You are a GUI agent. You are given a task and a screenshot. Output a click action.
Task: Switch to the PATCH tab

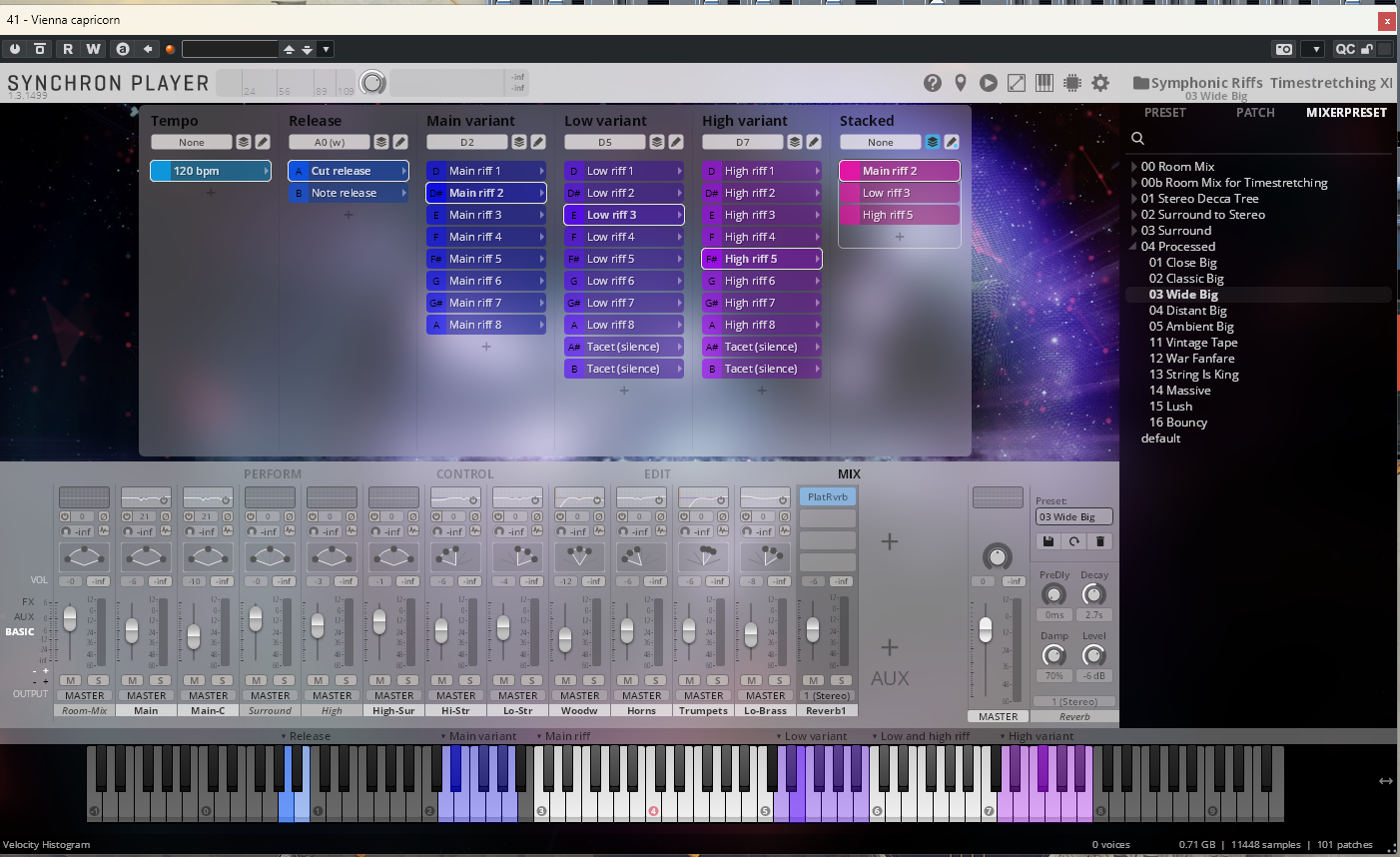click(x=1255, y=113)
